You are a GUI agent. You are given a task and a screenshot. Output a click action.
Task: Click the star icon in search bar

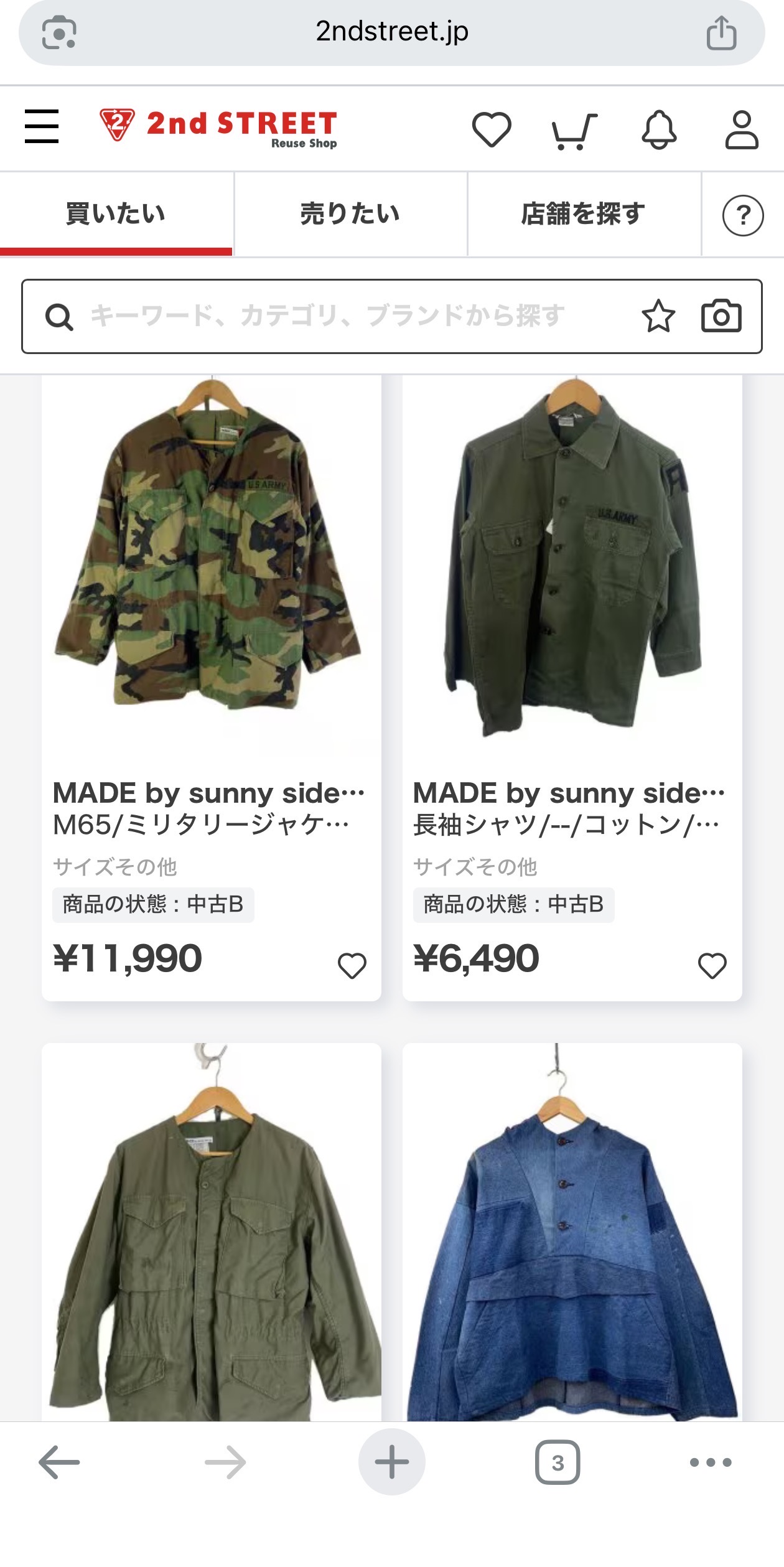click(658, 316)
